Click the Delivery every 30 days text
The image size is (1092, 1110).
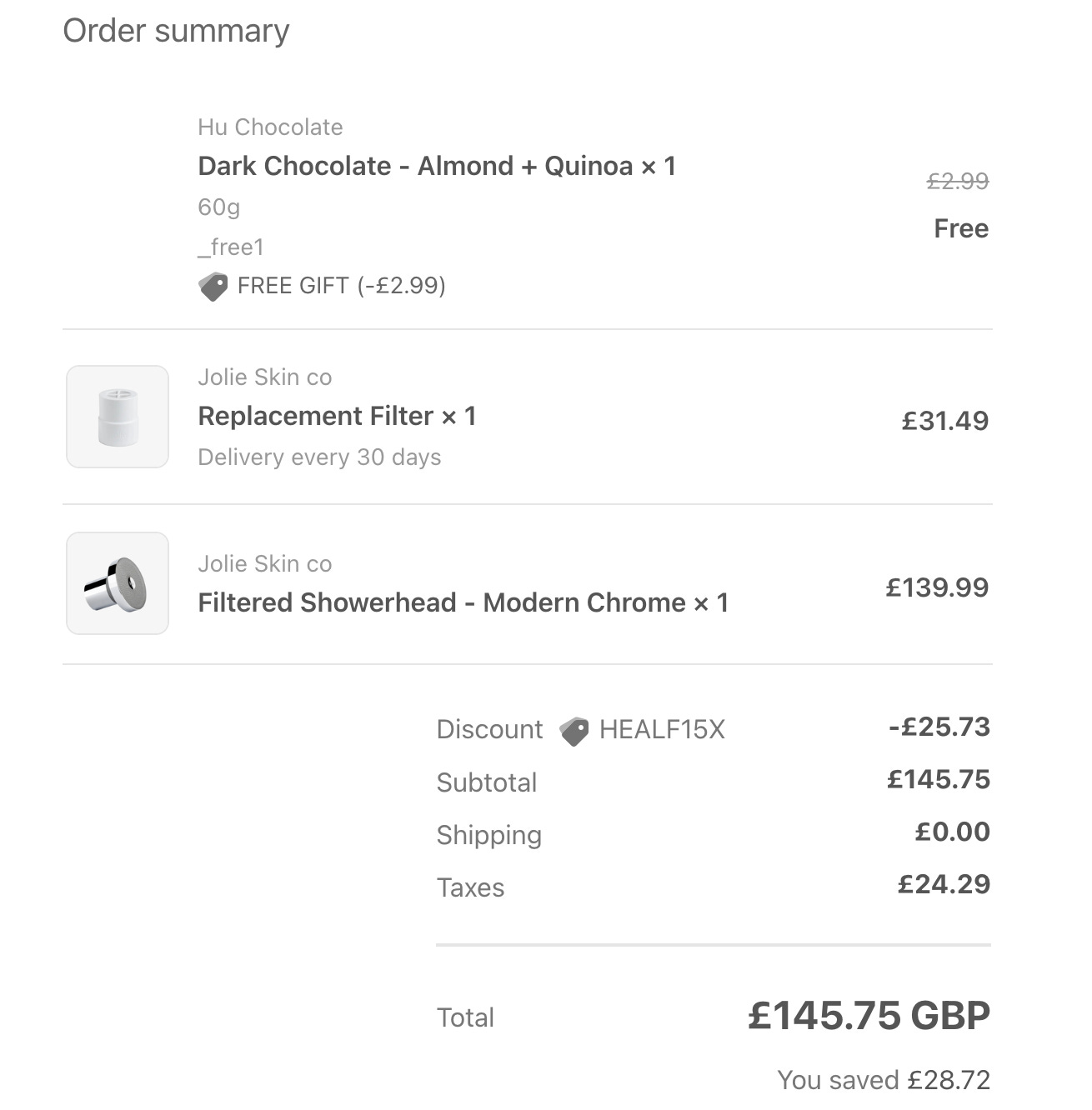click(x=319, y=457)
